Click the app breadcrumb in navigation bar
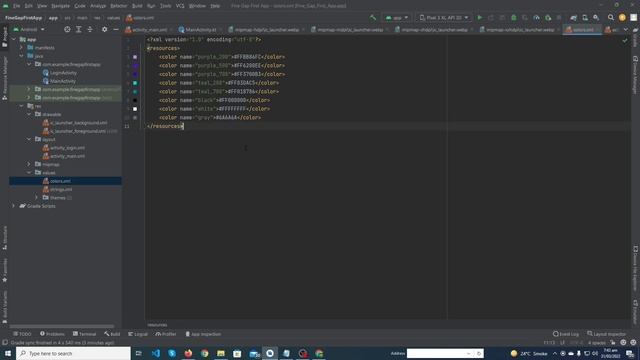The width and height of the screenshot is (640, 360). pyautogui.click(x=53, y=18)
